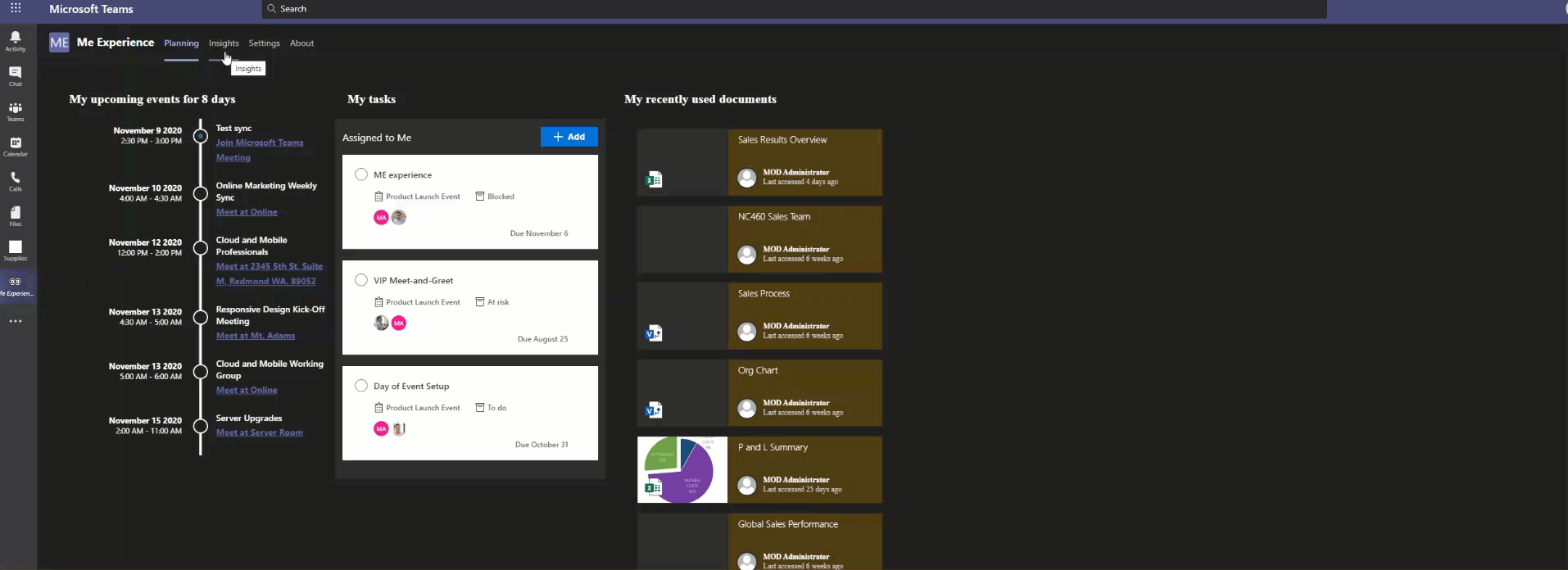Click Meet at Online under Marketing Weekly Sync

point(247,212)
